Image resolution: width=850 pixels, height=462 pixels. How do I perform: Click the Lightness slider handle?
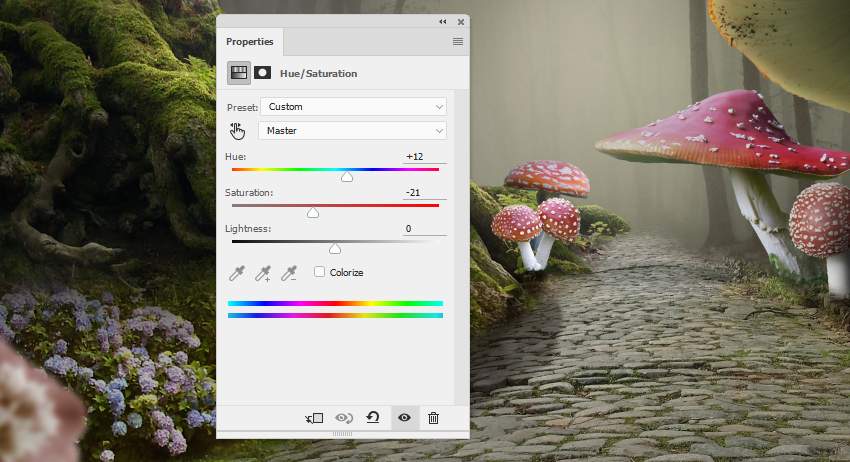(335, 248)
